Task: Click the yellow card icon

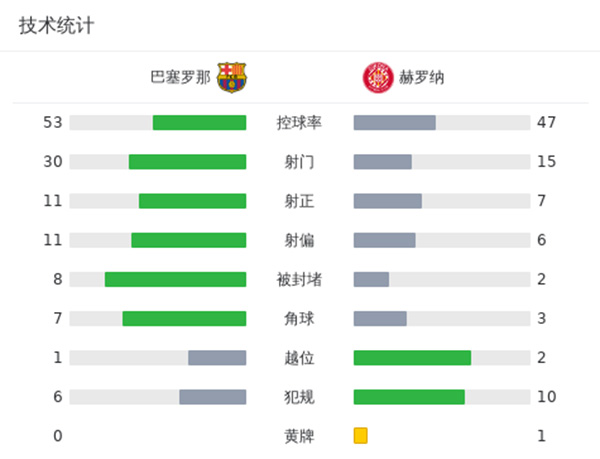Action: click(361, 436)
